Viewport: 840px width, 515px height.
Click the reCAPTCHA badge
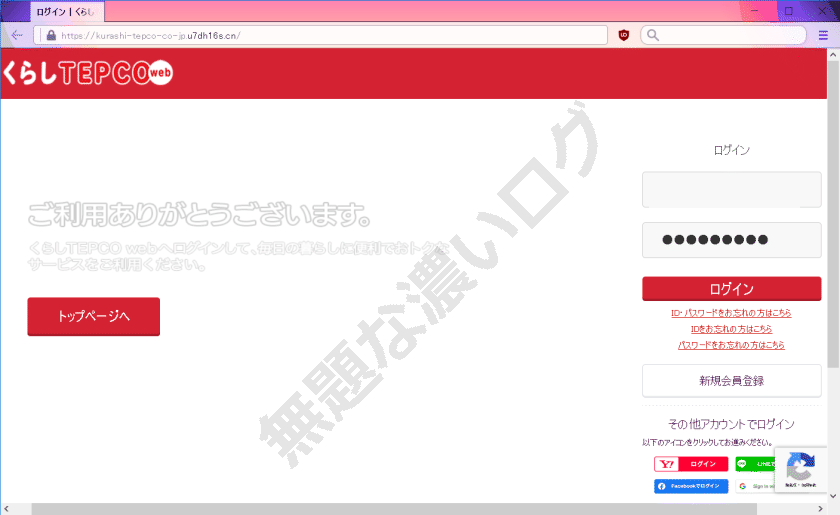[800, 470]
